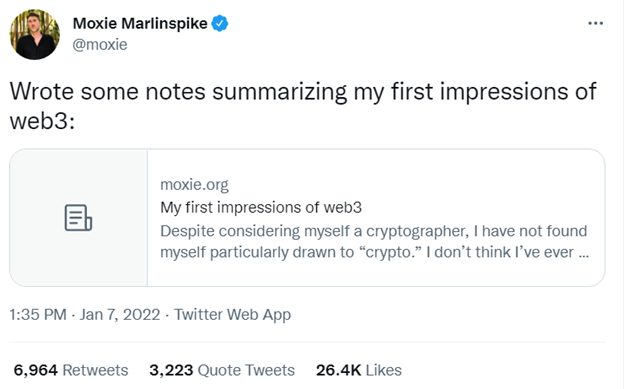
Task: Click the gray preview pane of link card
Action: tap(78, 218)
